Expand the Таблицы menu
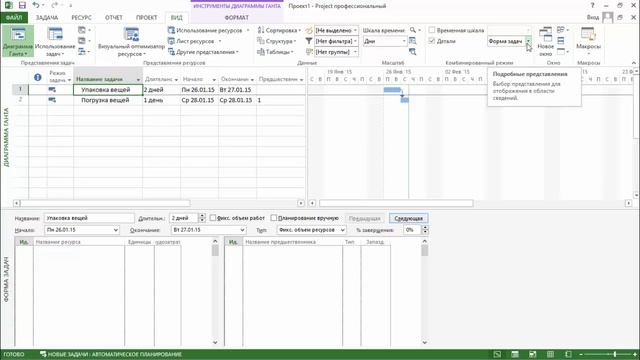This screenshot has width=640, height=360. pyautogui.click(x=275, y=52)
